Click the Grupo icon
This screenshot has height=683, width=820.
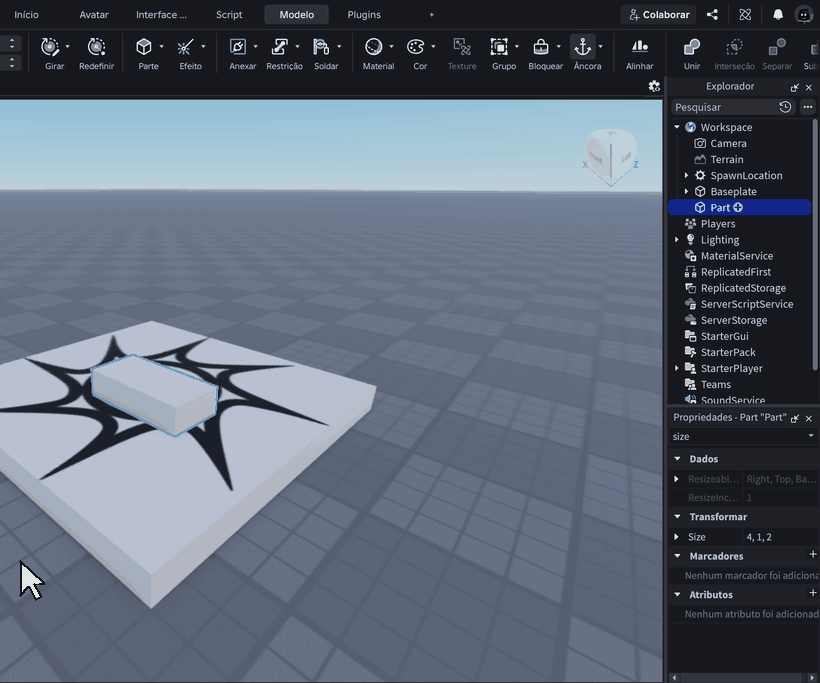point(499,48)
